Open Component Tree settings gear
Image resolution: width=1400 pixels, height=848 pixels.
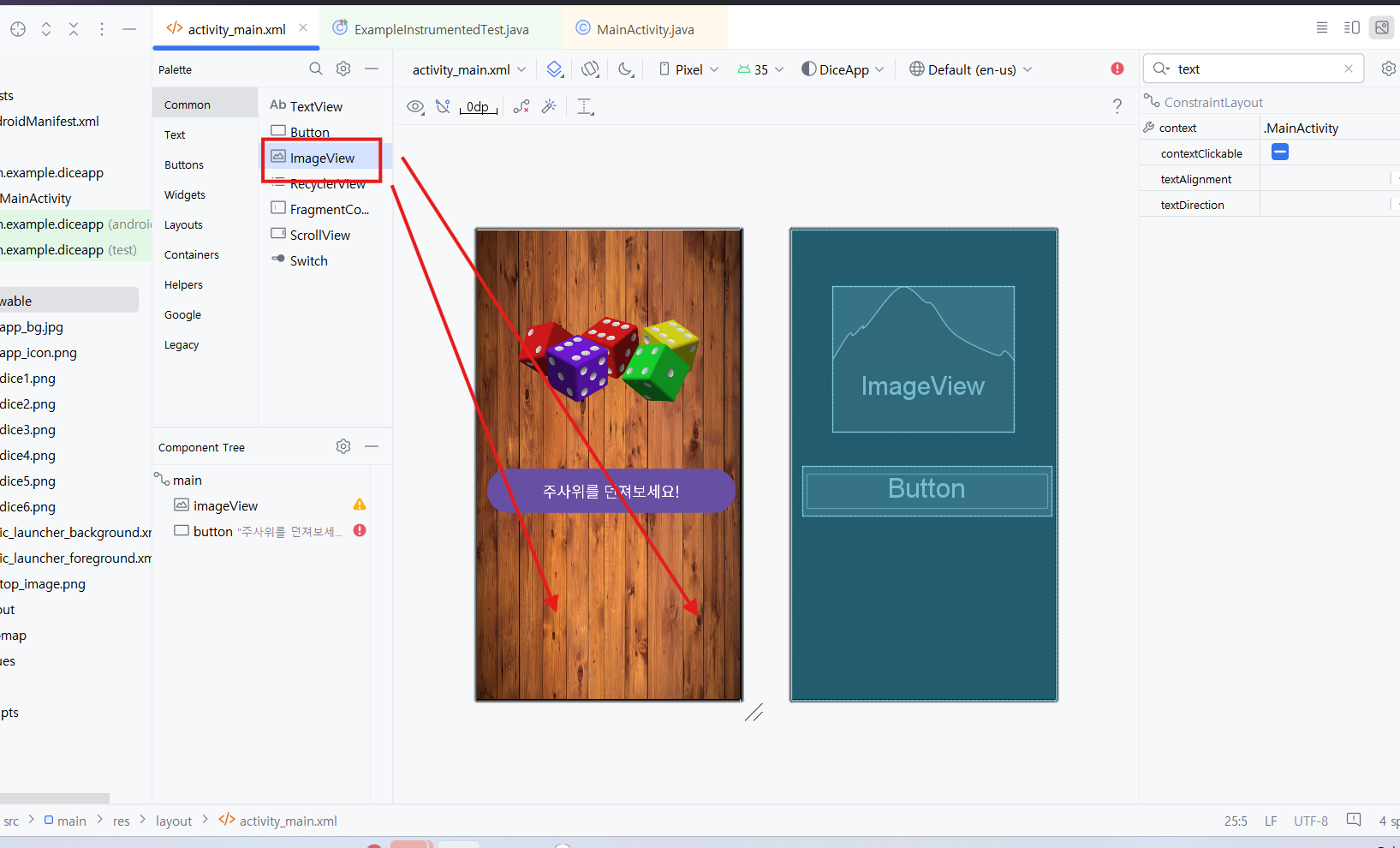343,446
